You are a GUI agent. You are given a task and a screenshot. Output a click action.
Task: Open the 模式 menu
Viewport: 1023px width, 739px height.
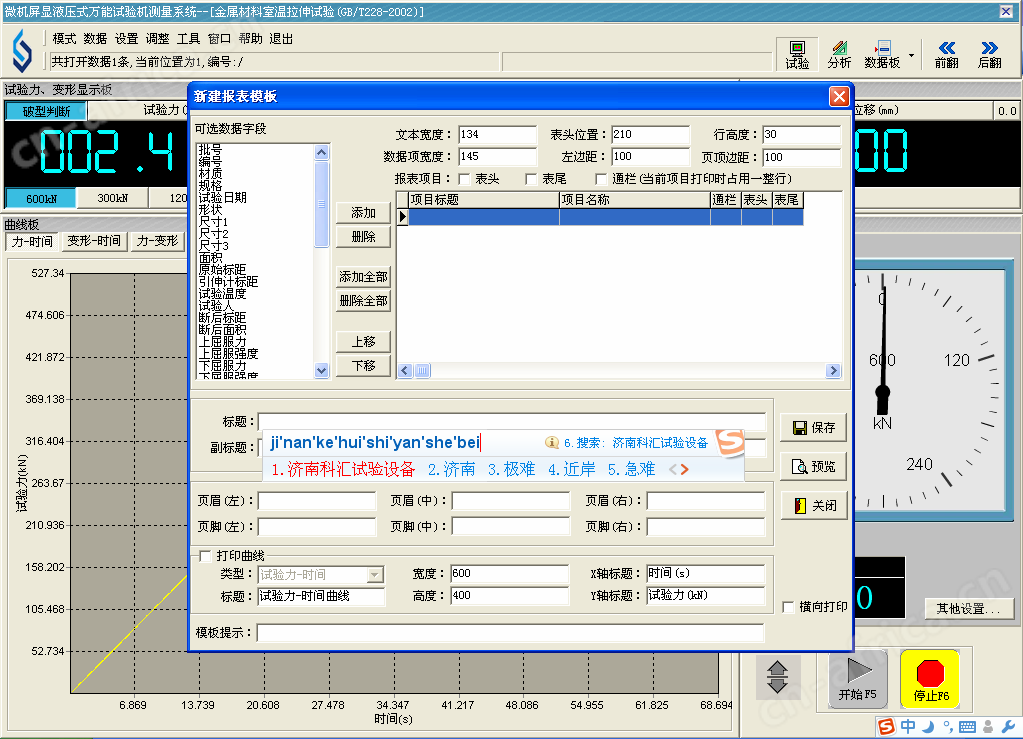click(x=64, y=39)
